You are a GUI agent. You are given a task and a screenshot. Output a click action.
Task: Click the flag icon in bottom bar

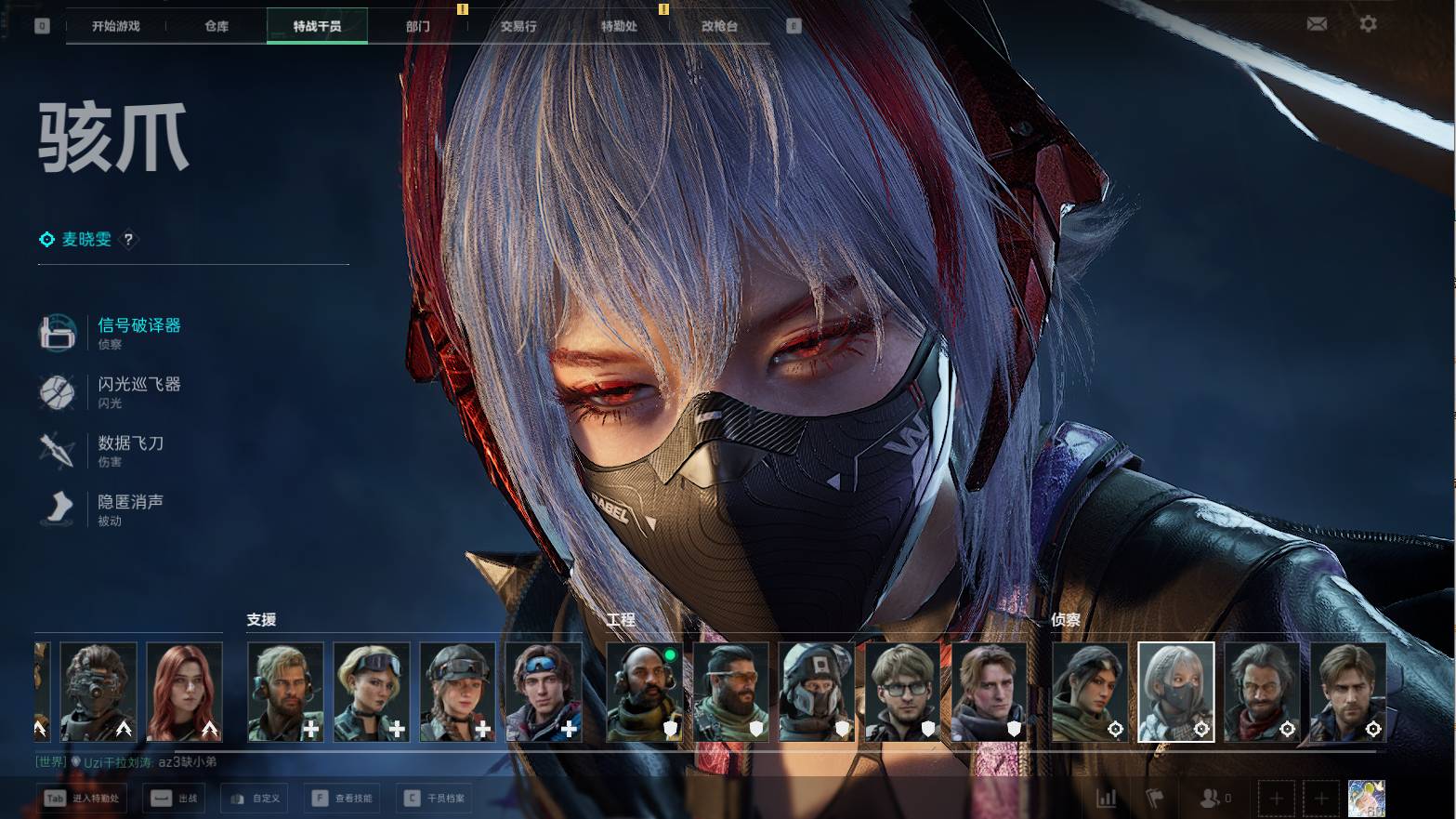[x=1154, y=798]
